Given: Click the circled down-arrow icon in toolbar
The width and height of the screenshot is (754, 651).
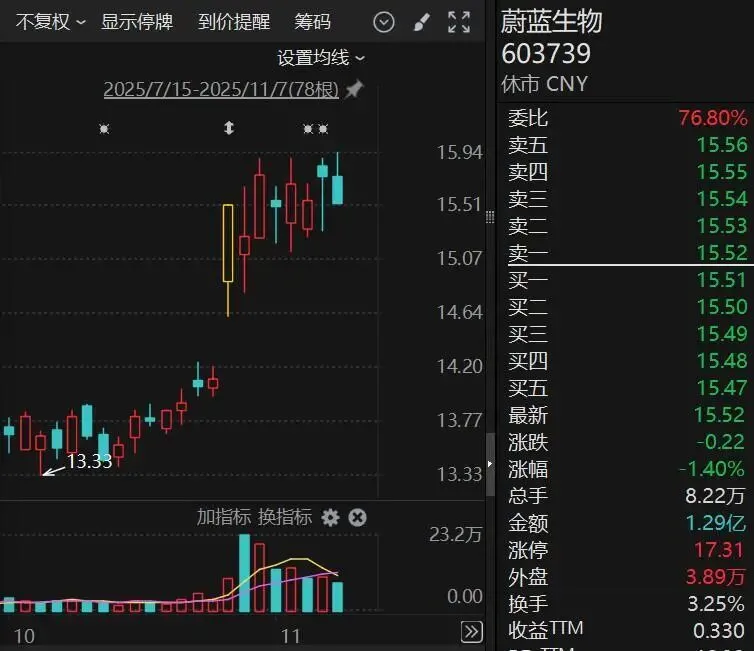Looking at the screenshot, I should pos(383,22).
